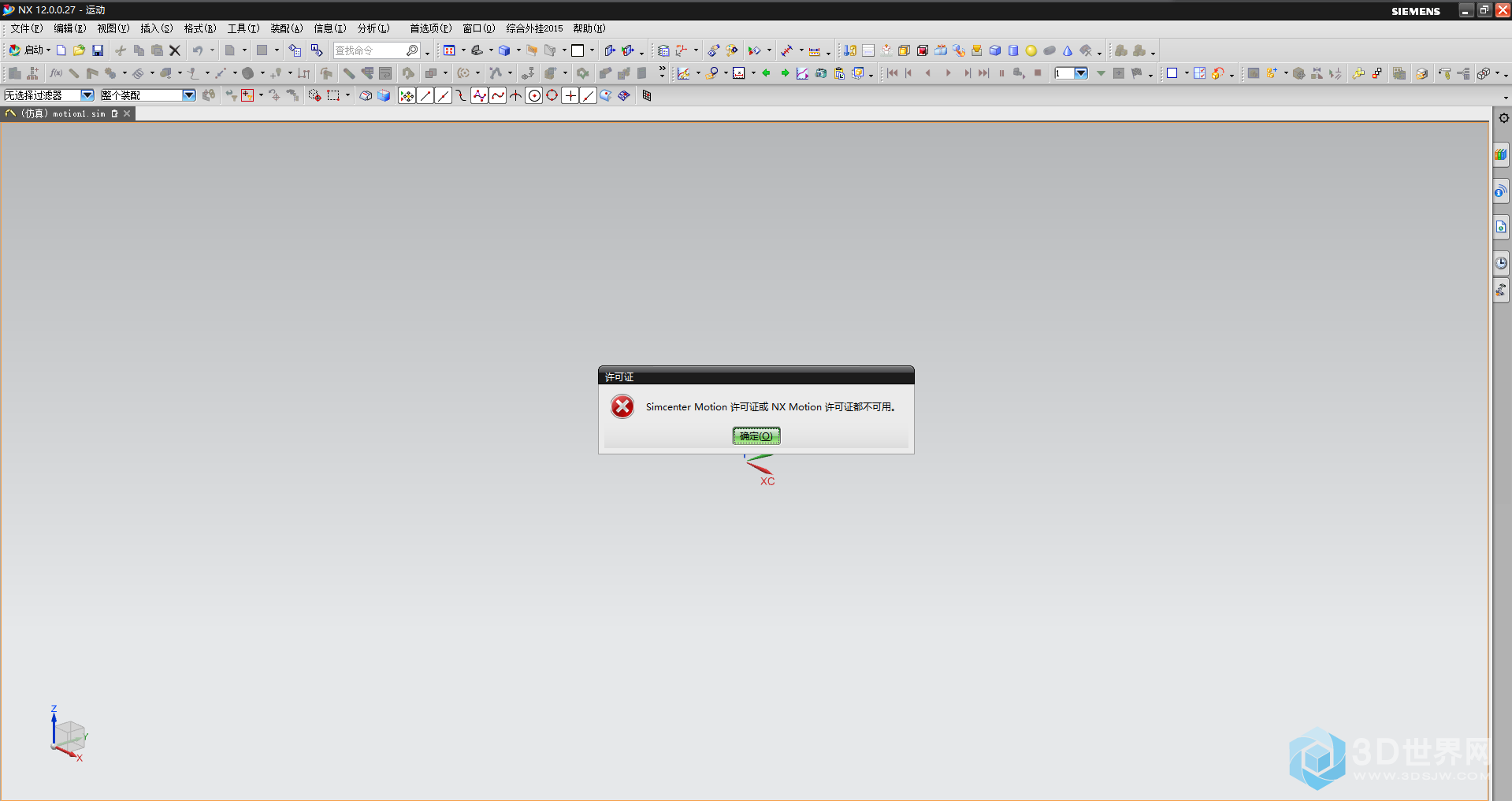This screenshot has height=801, width=1512.
Task: Click the Save floppy disk icon
Action: [x=98, y=50]
